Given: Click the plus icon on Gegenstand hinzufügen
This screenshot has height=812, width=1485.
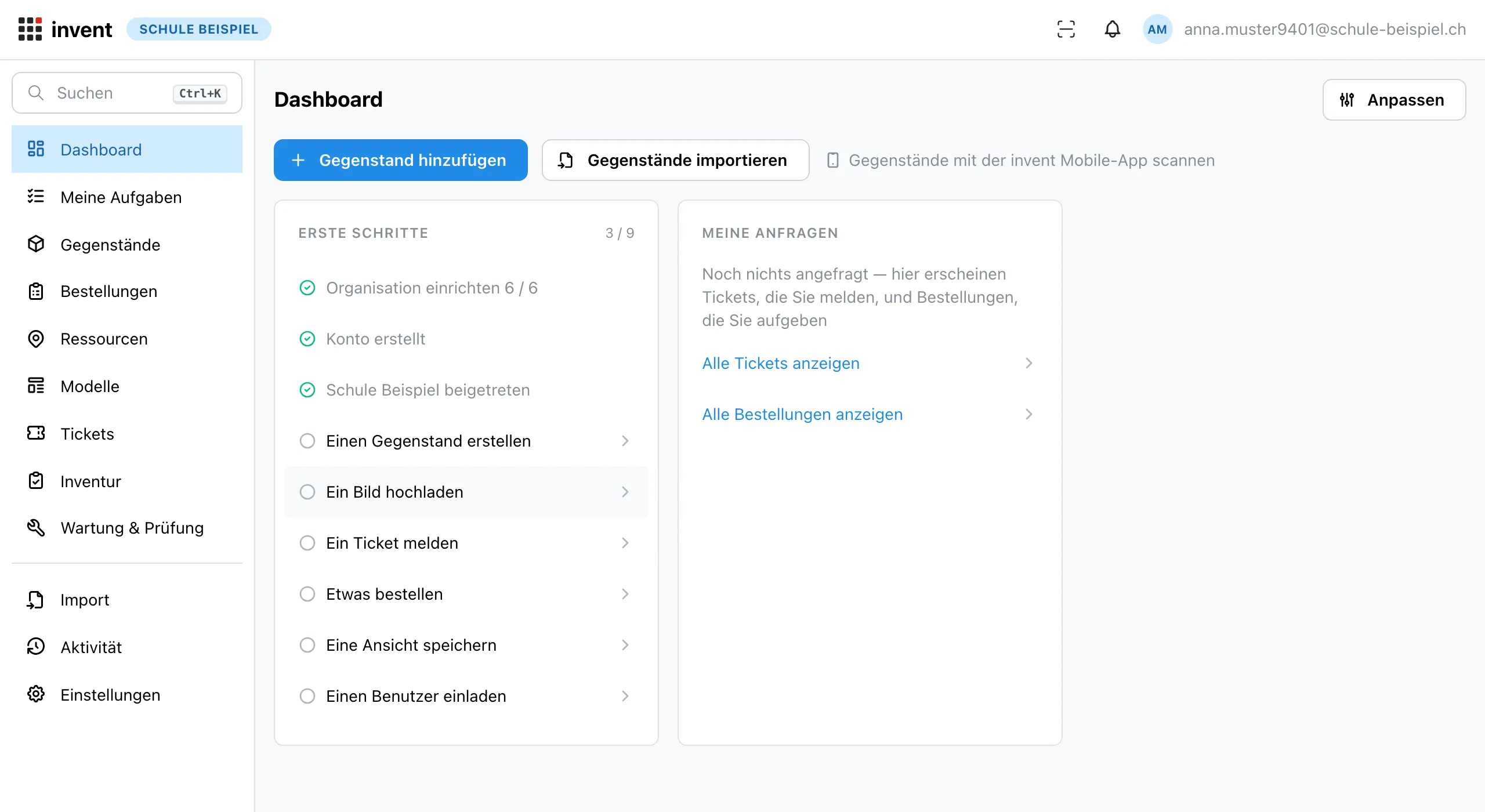Looking at the screenshot, I should [x=298, y=160].
